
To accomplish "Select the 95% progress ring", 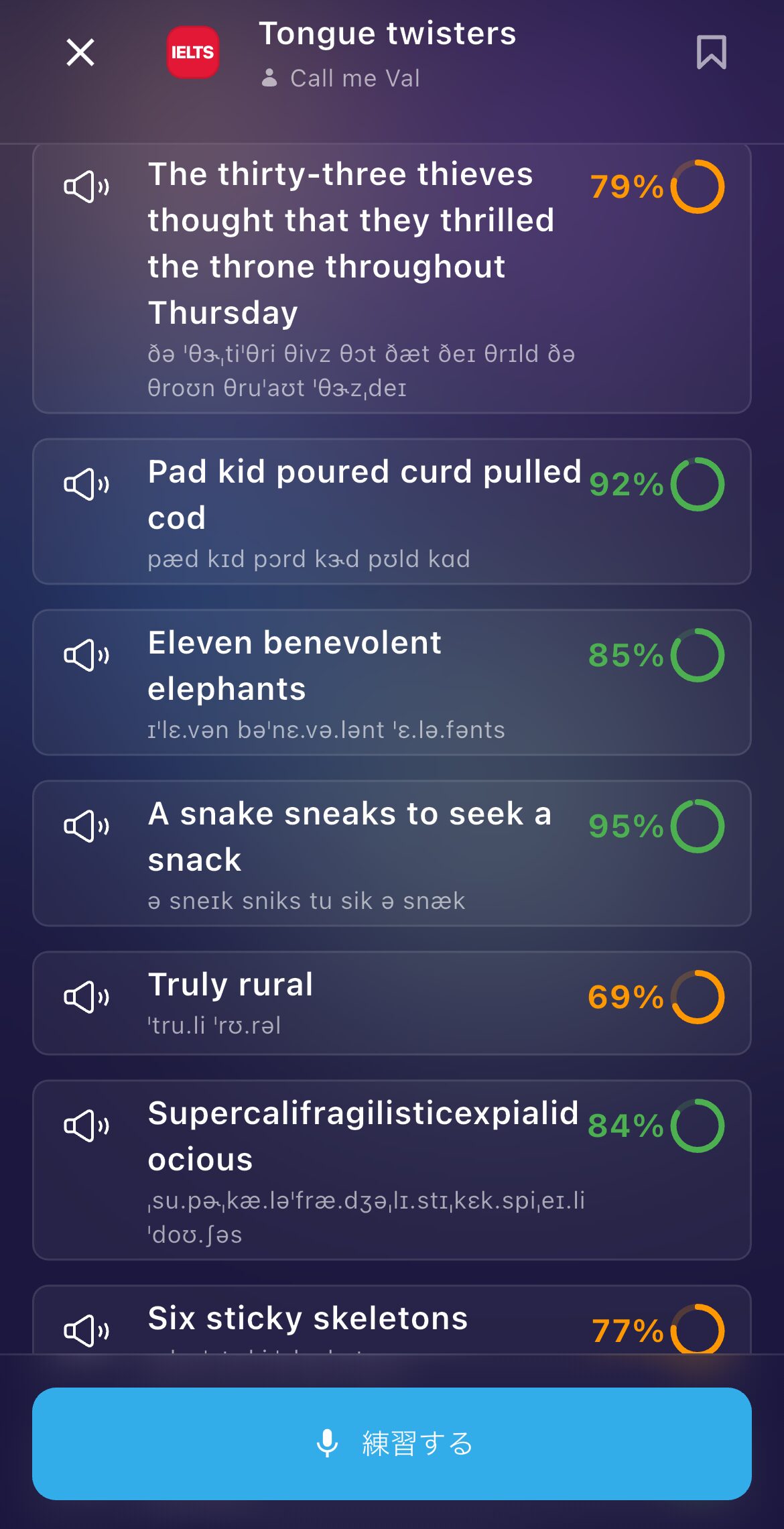I will pos(698,826).
